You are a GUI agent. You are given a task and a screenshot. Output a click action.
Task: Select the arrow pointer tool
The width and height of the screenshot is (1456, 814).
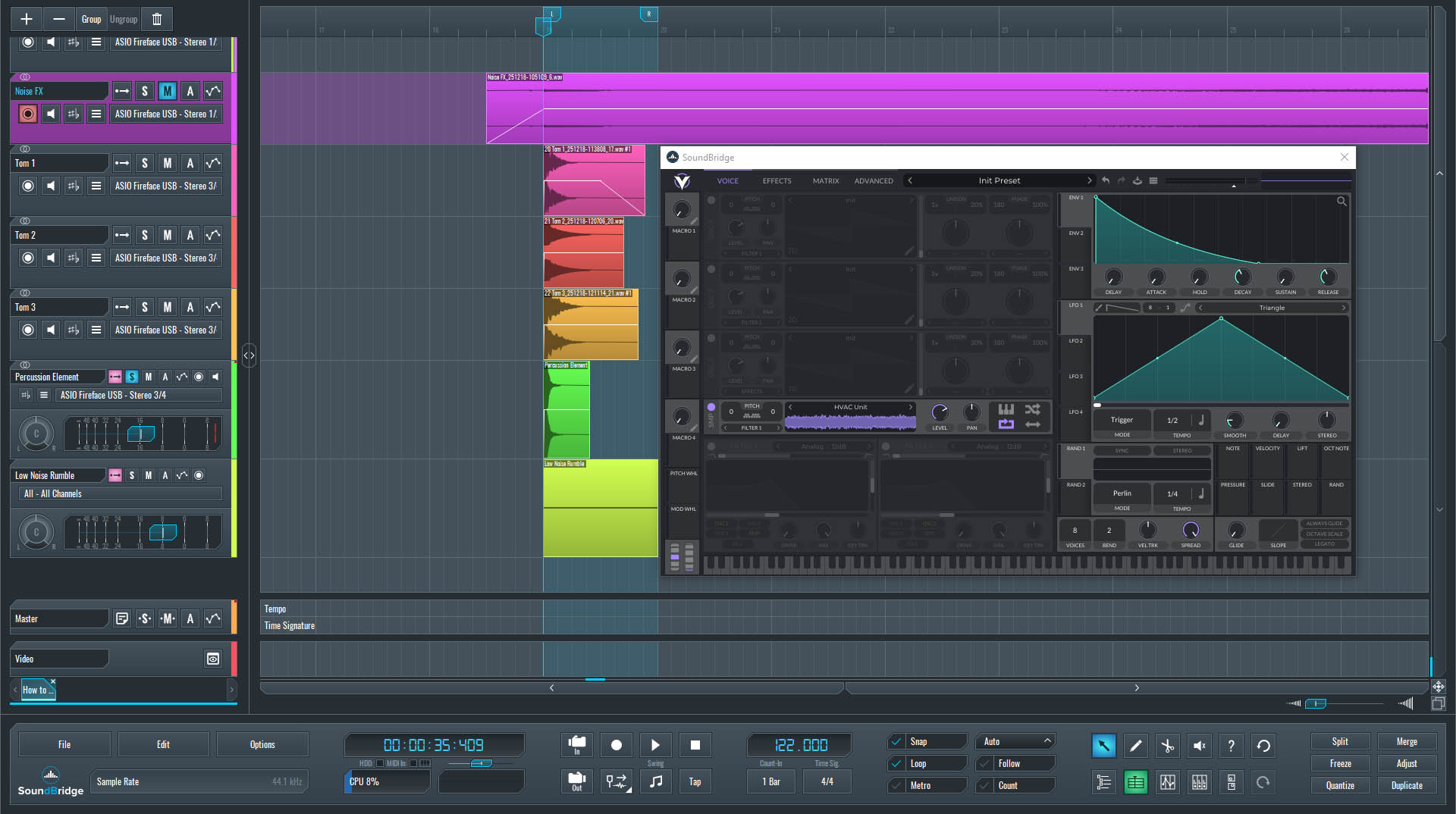(1103, 746)
